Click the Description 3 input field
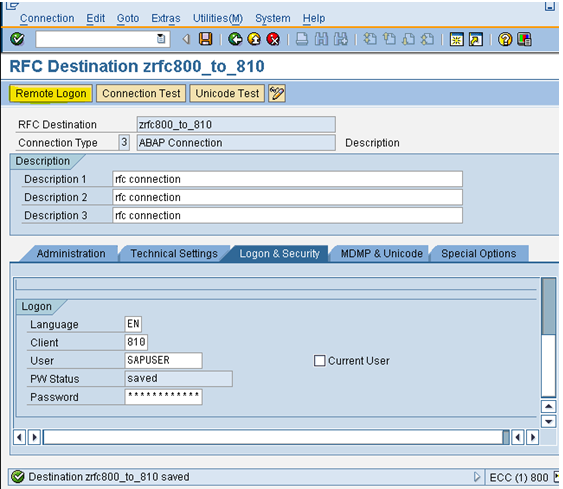 click(287, 215)
